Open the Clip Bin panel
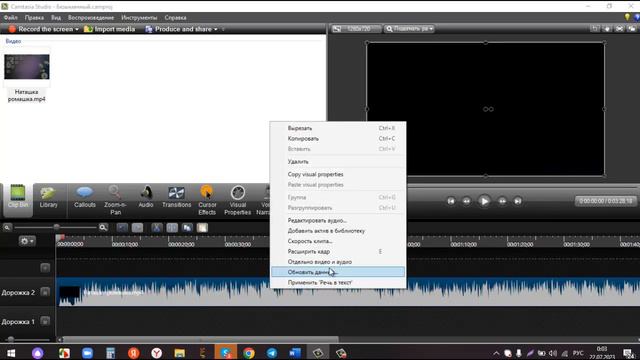This screenshot has height=360, width=640. click(18, 200)
